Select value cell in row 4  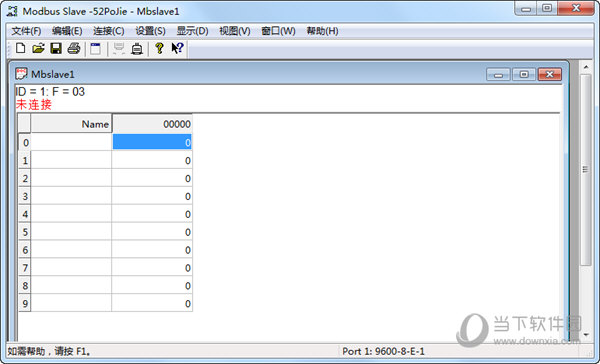[152, 214]
